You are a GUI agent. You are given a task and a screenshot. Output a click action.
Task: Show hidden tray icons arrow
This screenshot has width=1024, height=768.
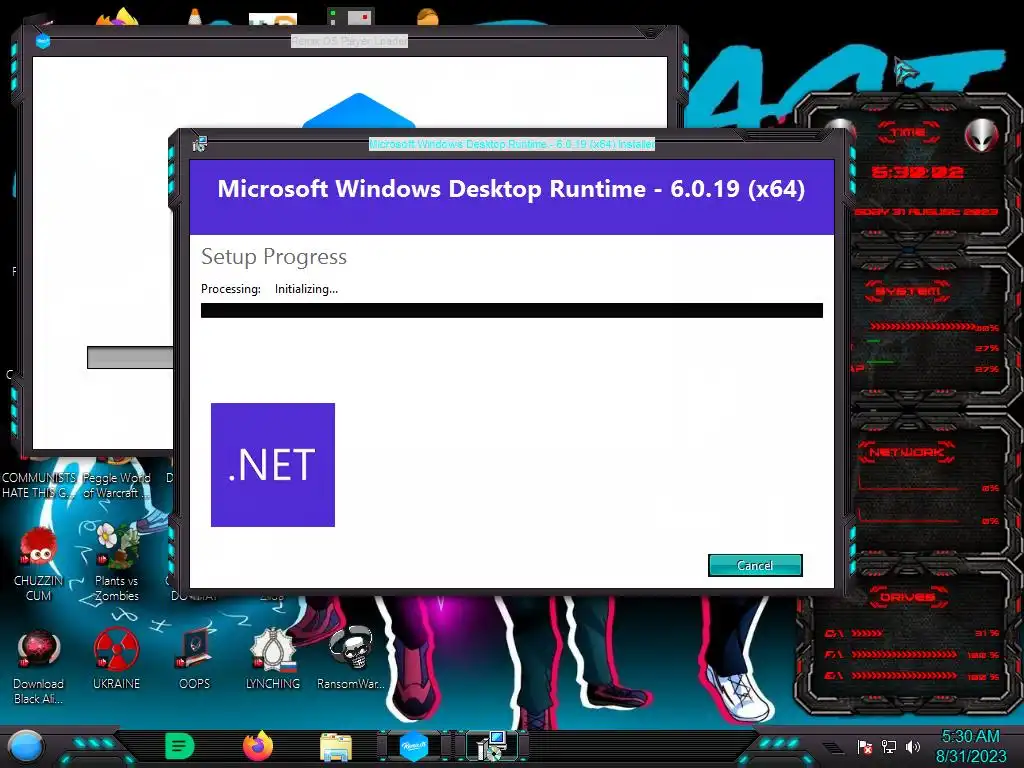[833, 747]
